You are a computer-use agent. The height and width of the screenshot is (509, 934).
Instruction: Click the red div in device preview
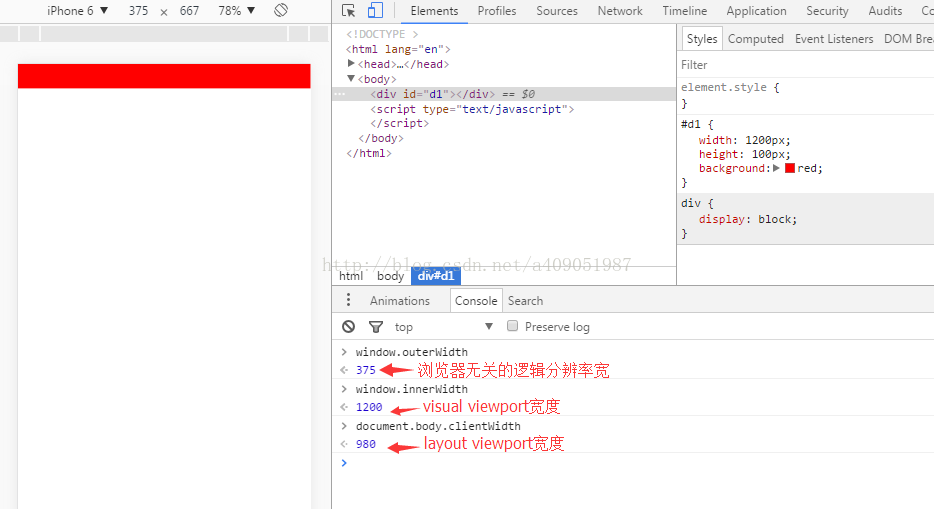point(164,76)
